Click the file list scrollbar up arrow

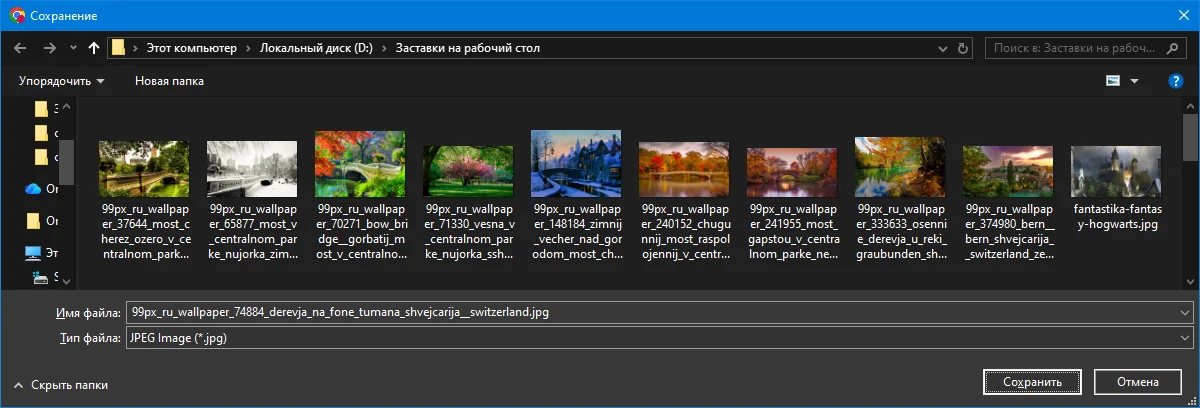tap(1191, 106)
